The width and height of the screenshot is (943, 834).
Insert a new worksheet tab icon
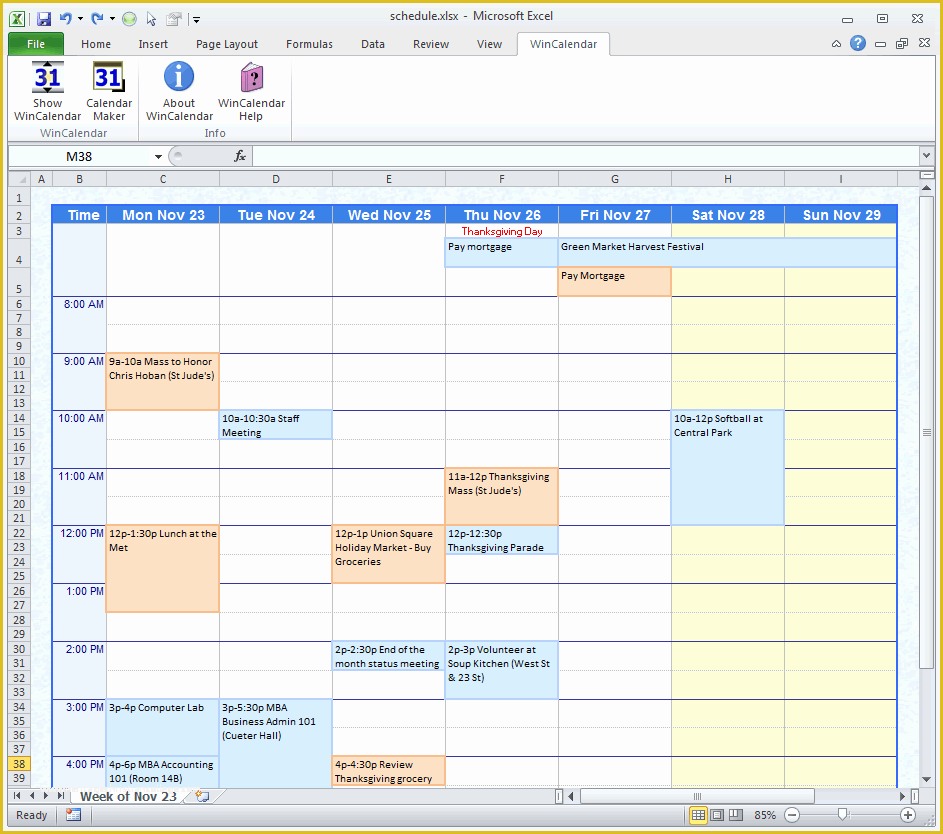202,796
